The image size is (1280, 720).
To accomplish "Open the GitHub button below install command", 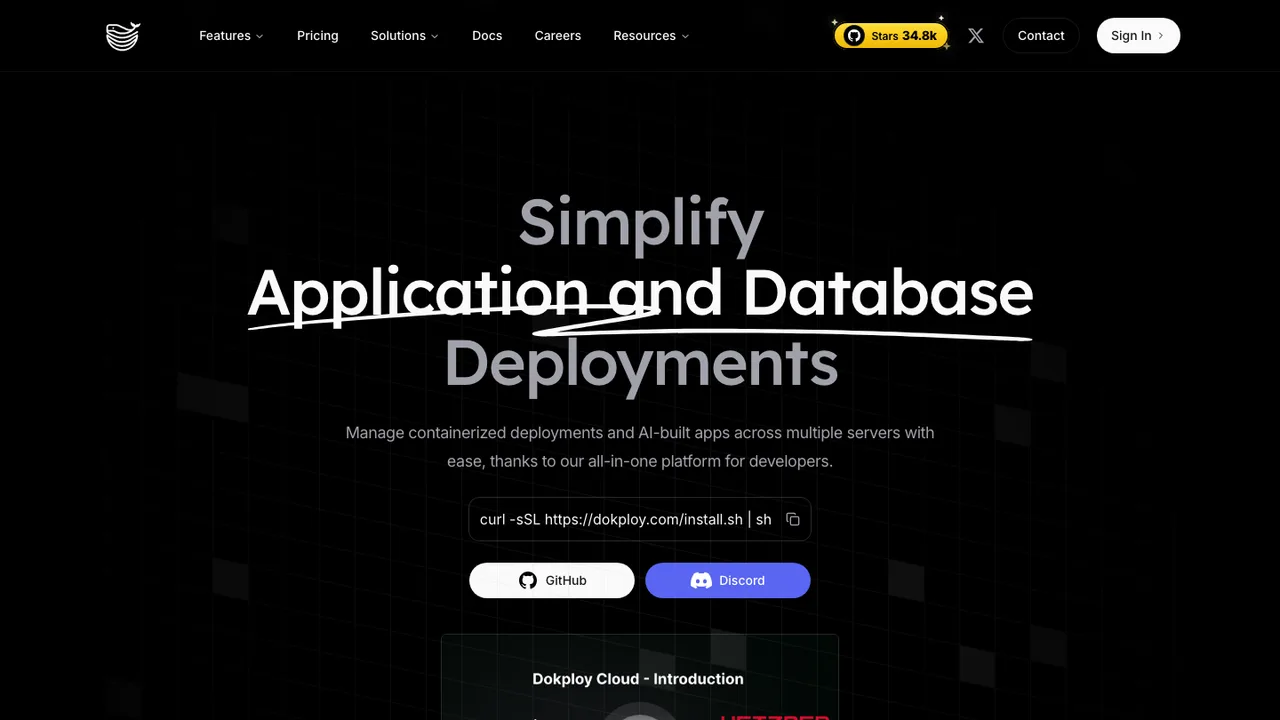I will 552,580.
